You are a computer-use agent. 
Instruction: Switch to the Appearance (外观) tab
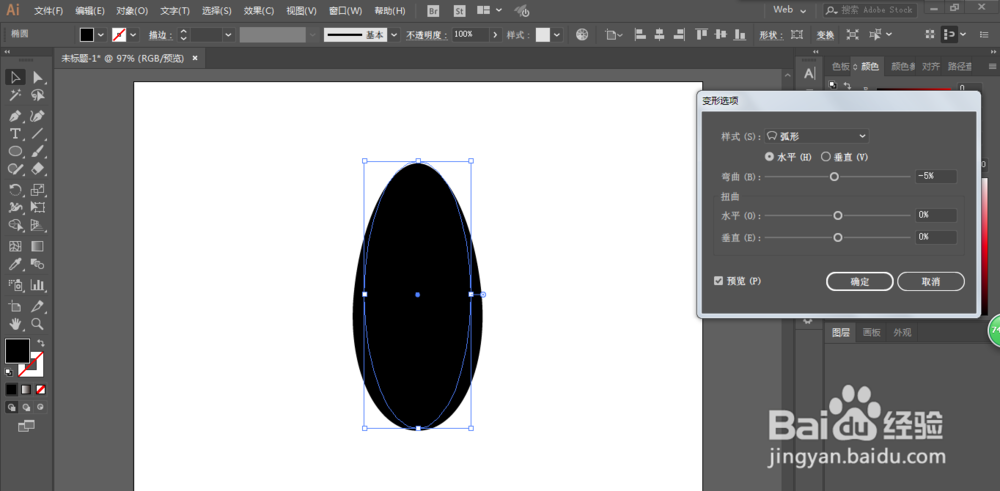(x=902, y=332)
